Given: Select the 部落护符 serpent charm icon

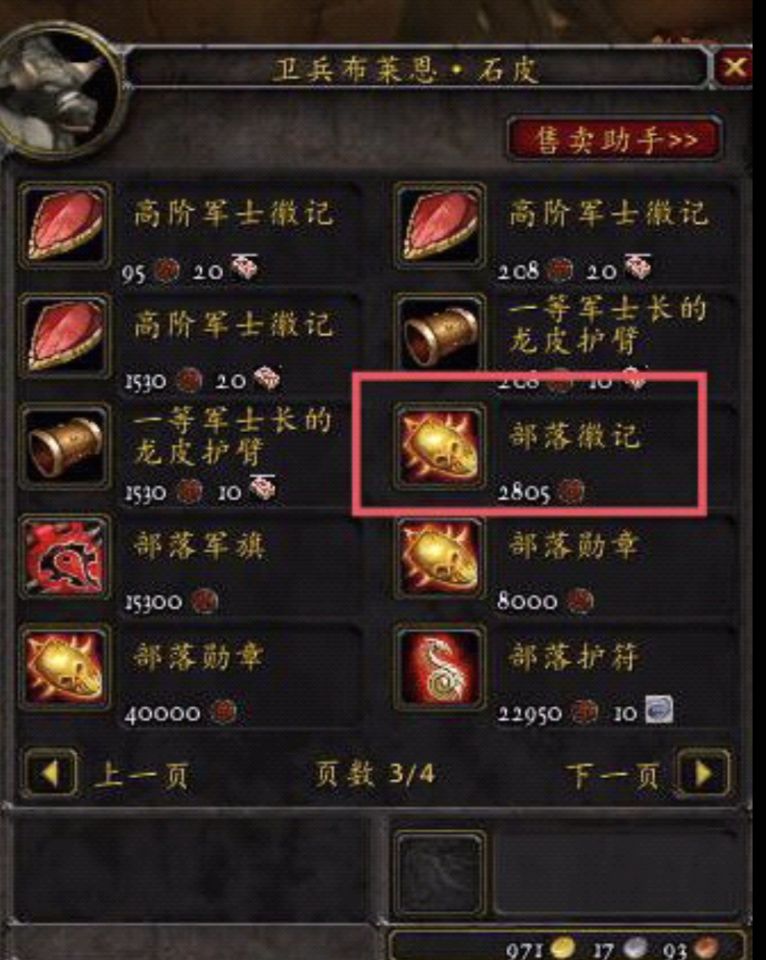Looking at the screenshot, I should click(439, 669).
